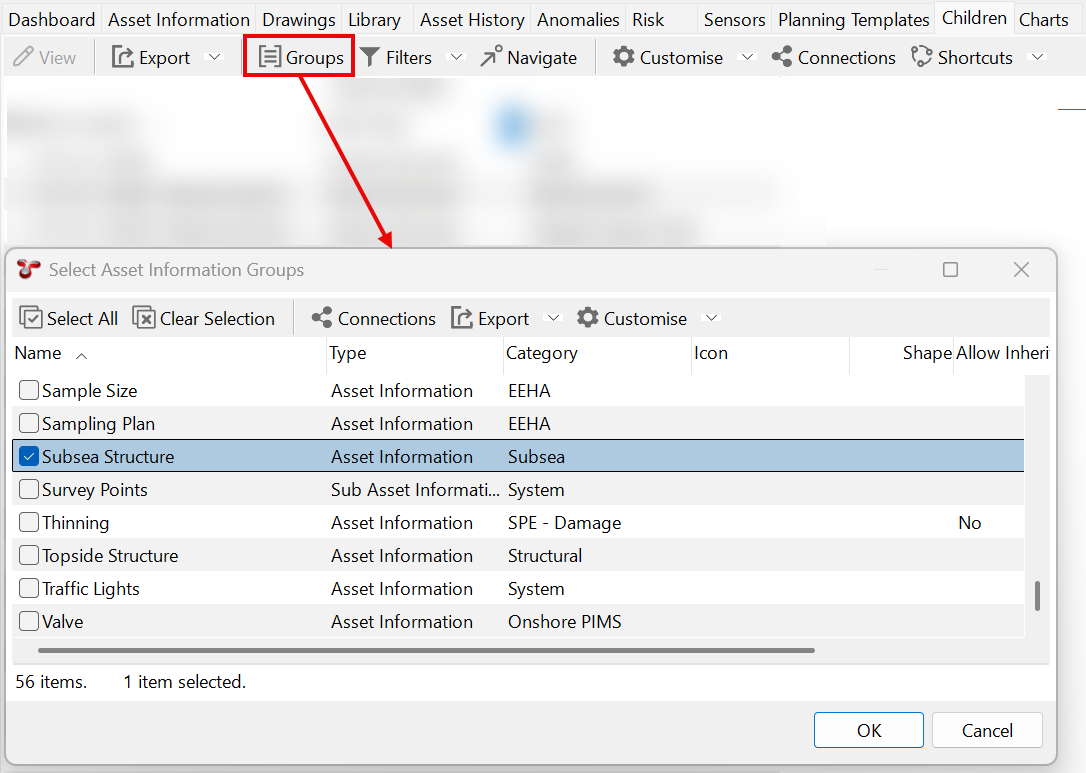The image size is (1086, 773).
Task: Click the vertical scrollbar thumb in list
Action: click(x=1037, y=596)
